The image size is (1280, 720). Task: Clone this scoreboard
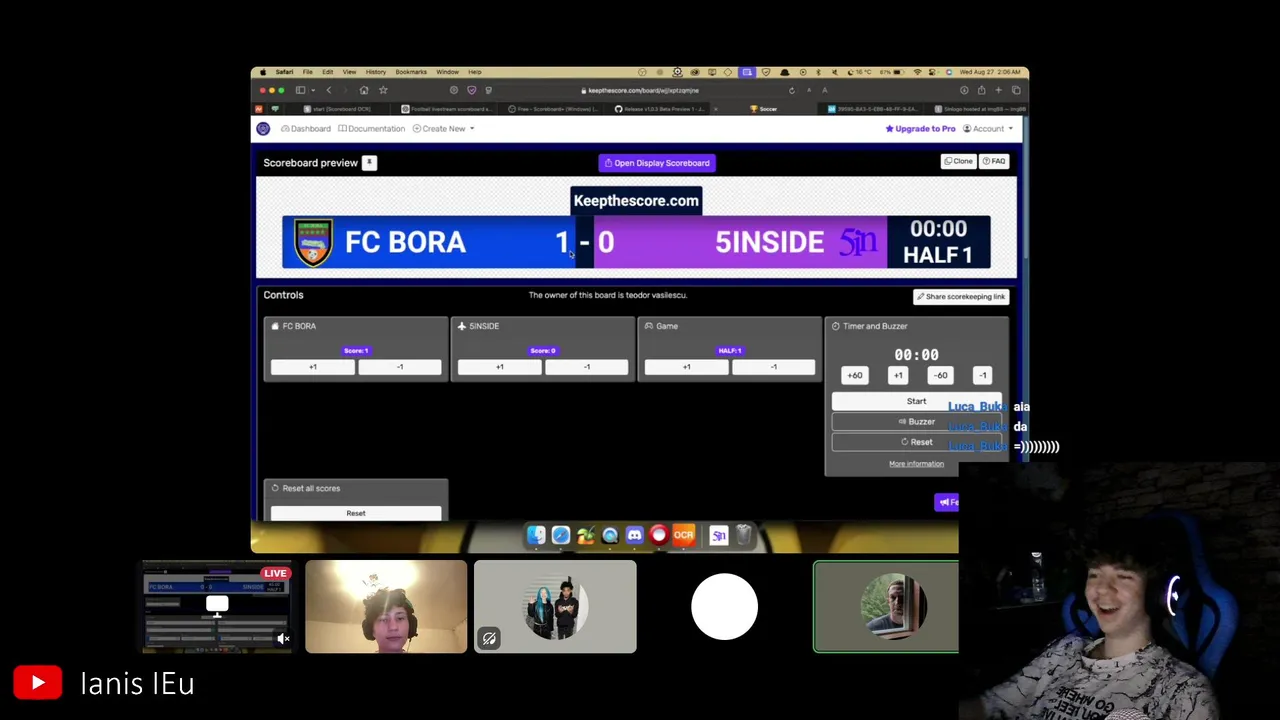pos(958,161)
